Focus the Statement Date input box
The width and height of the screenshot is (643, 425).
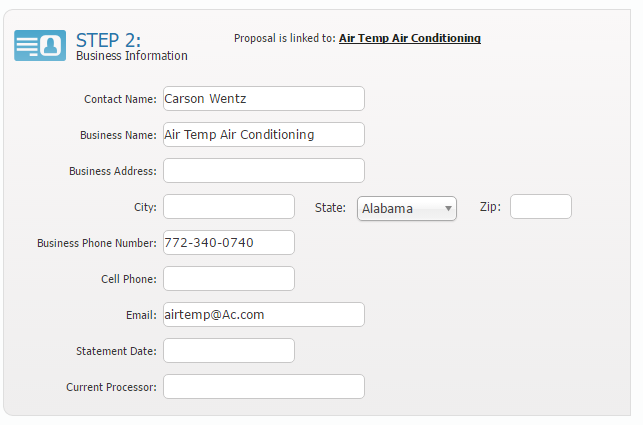click(228, 351)
